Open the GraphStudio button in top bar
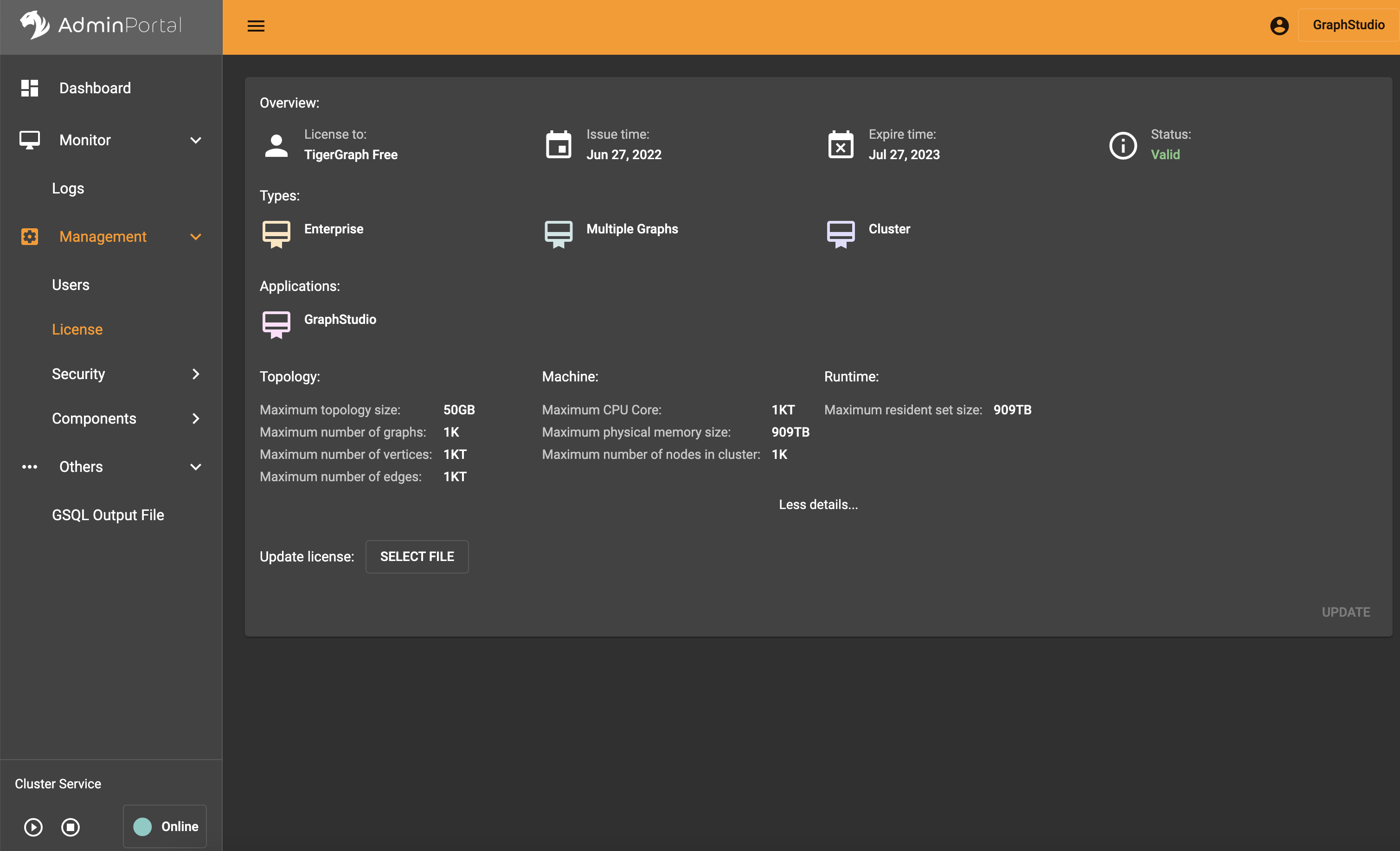1400x851 pixels. 1349,25
